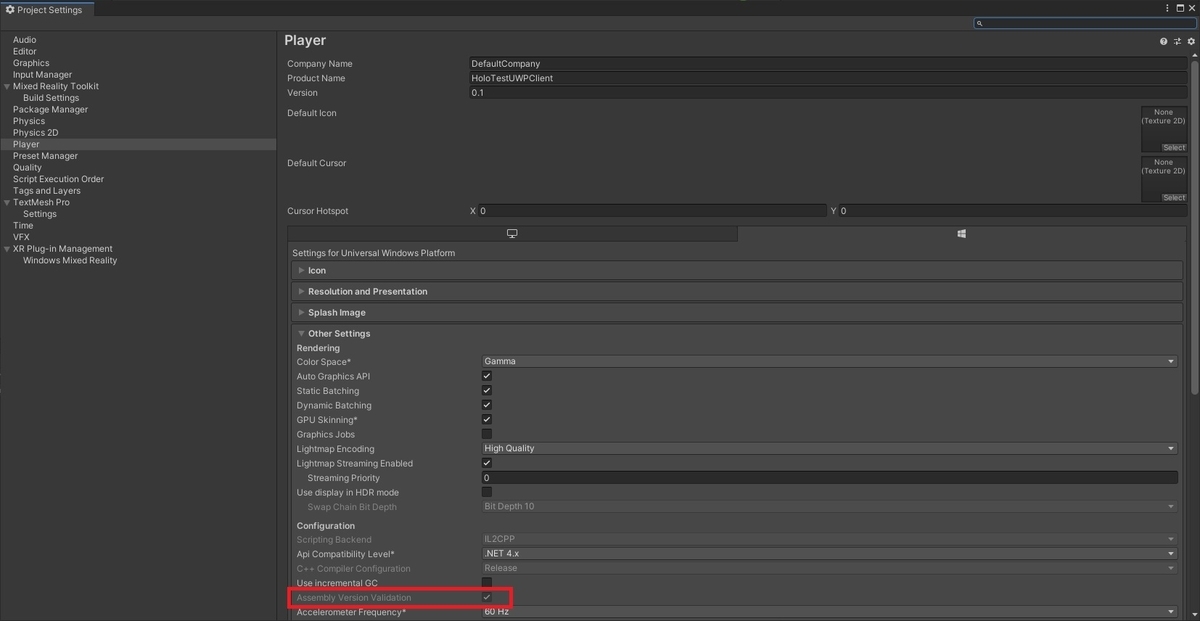This screenshot has height=621, width=1200.
Task: Open Settings under TextMesh Pro
Action: coord(40,214)
